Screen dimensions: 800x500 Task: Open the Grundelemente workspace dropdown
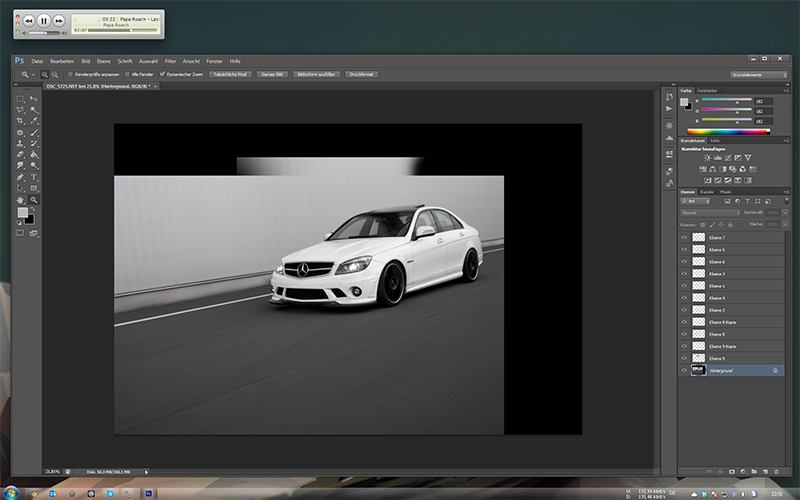click(759, 74)
